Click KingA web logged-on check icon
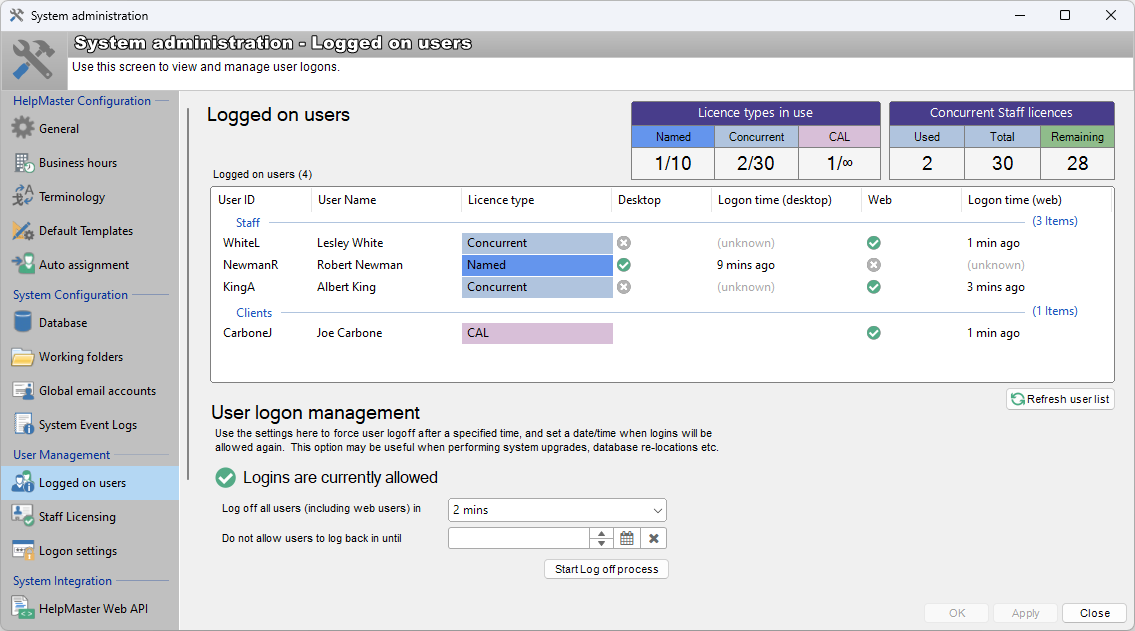Screen dimensions: 1135x631 [874, 287]
